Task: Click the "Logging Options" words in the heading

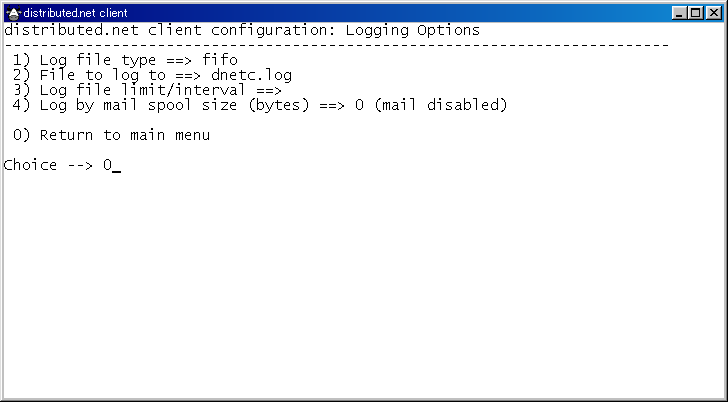Action: (x=412, y=30)
